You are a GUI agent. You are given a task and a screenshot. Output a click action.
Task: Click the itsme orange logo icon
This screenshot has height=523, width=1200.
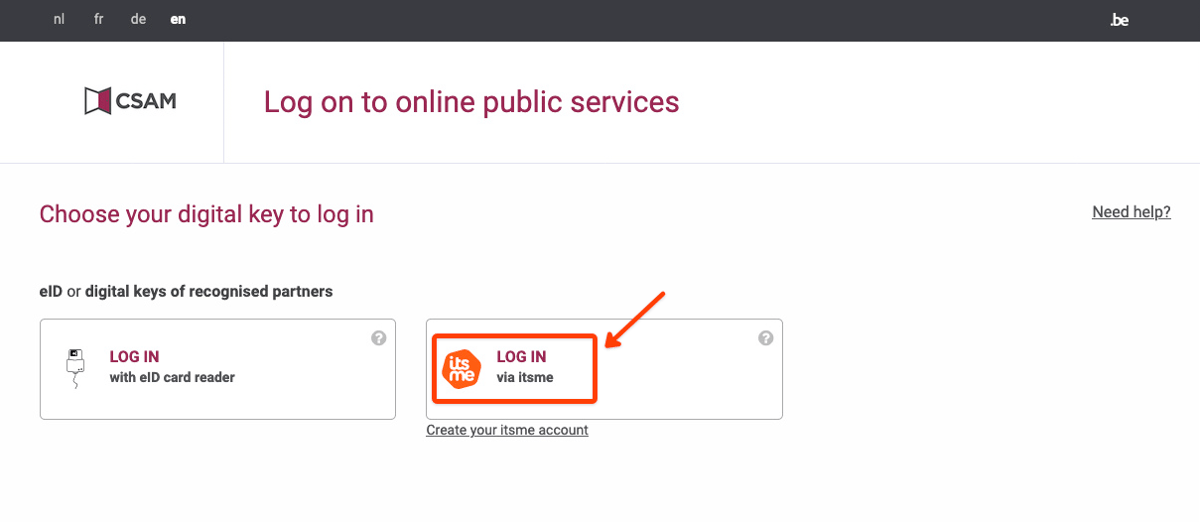[x=462, y=368]
